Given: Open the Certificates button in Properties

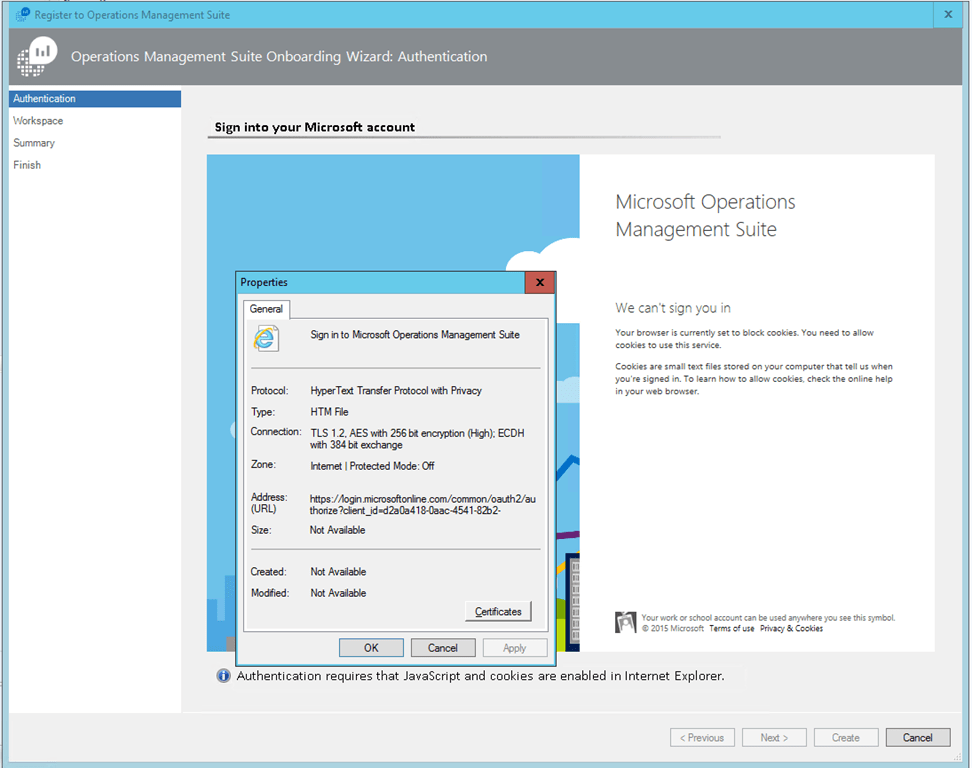Looking at the screenshot, I should click(x=498, y=611).
